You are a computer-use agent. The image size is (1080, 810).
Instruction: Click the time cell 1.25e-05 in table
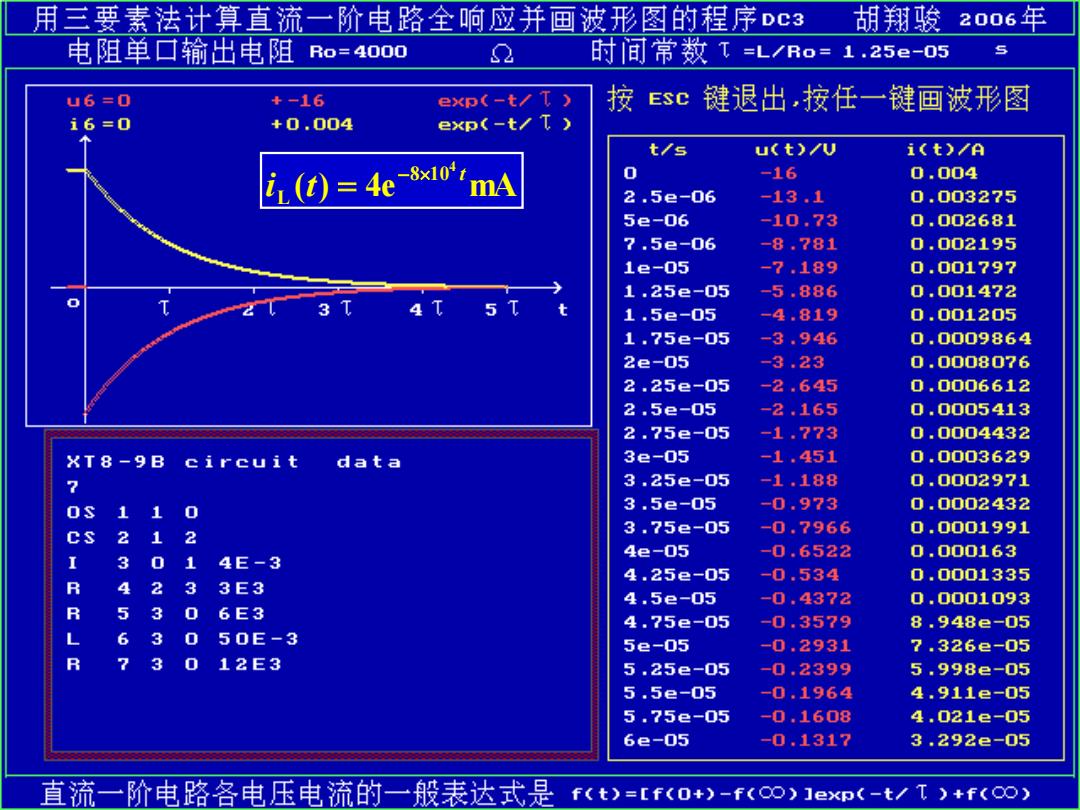676,291
